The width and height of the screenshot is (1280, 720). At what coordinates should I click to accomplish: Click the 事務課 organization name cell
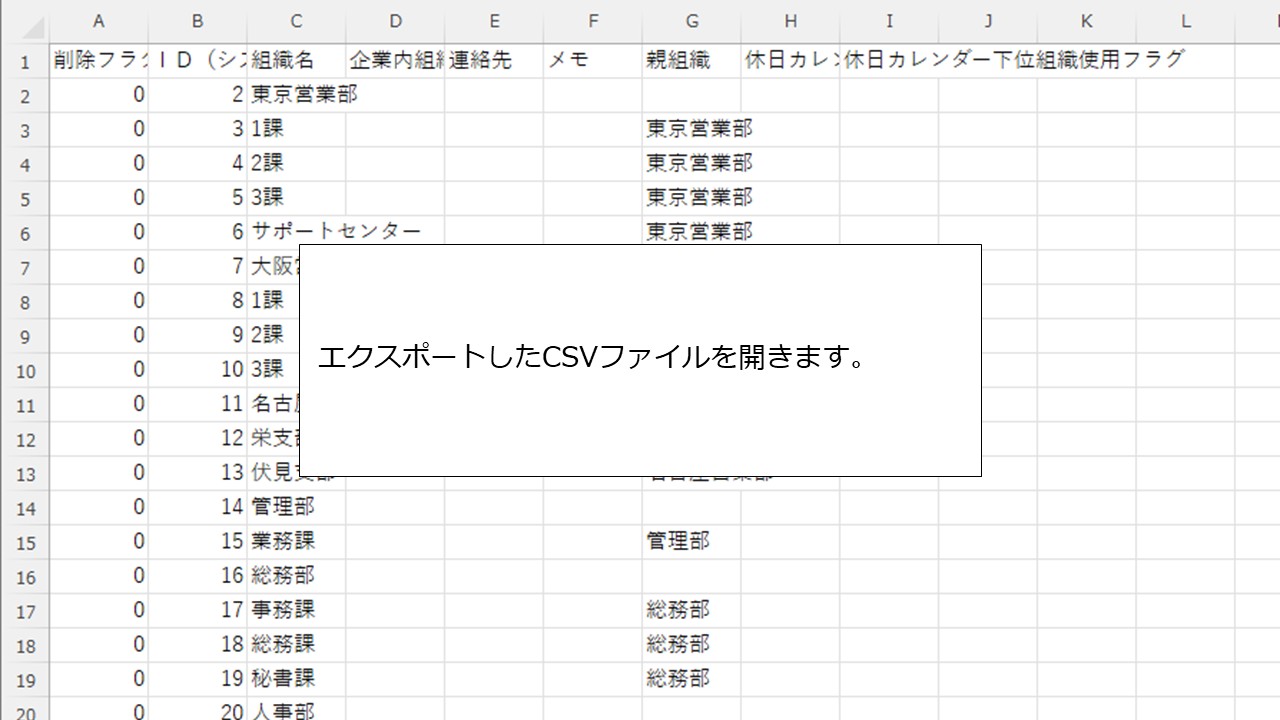click(295, 610)
